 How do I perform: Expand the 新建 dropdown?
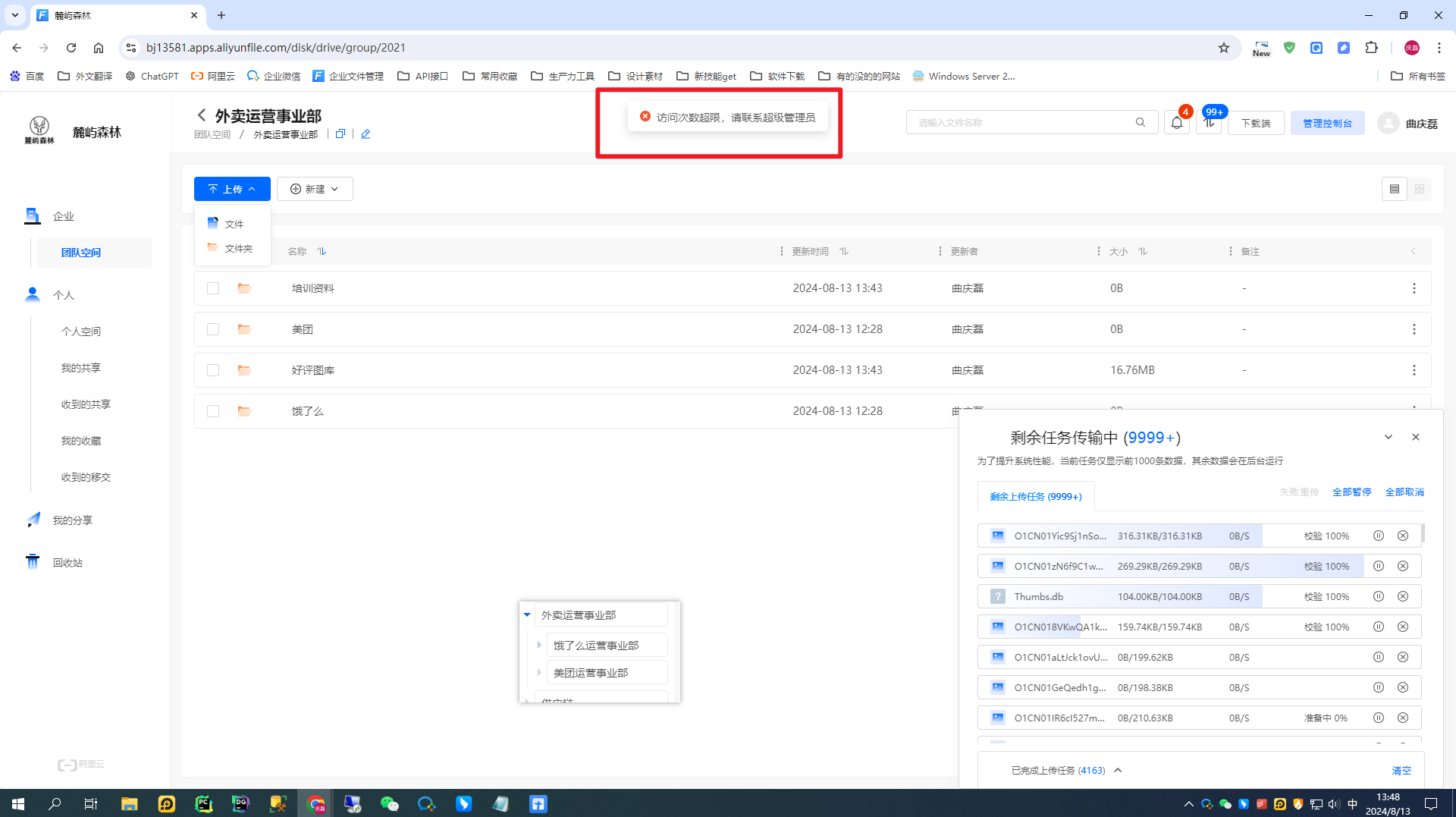click(x=315, y=189)
